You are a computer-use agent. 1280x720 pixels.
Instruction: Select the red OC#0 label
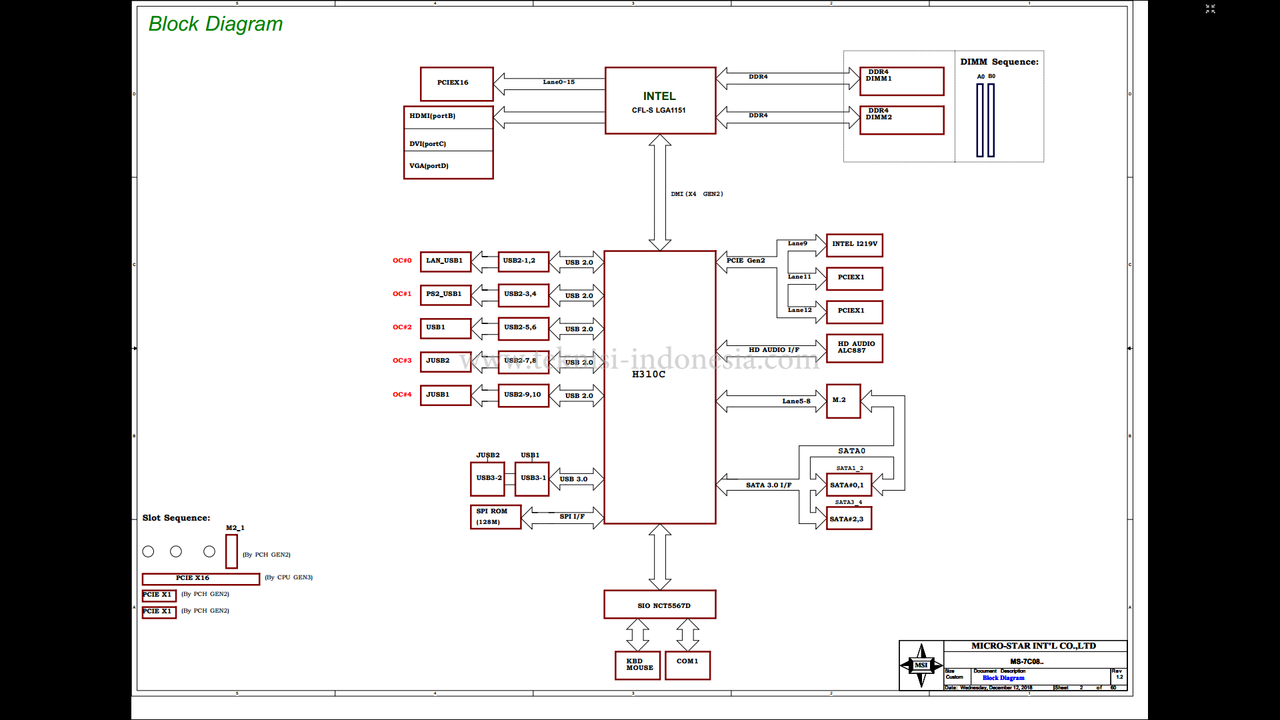(x=402, y=261)
